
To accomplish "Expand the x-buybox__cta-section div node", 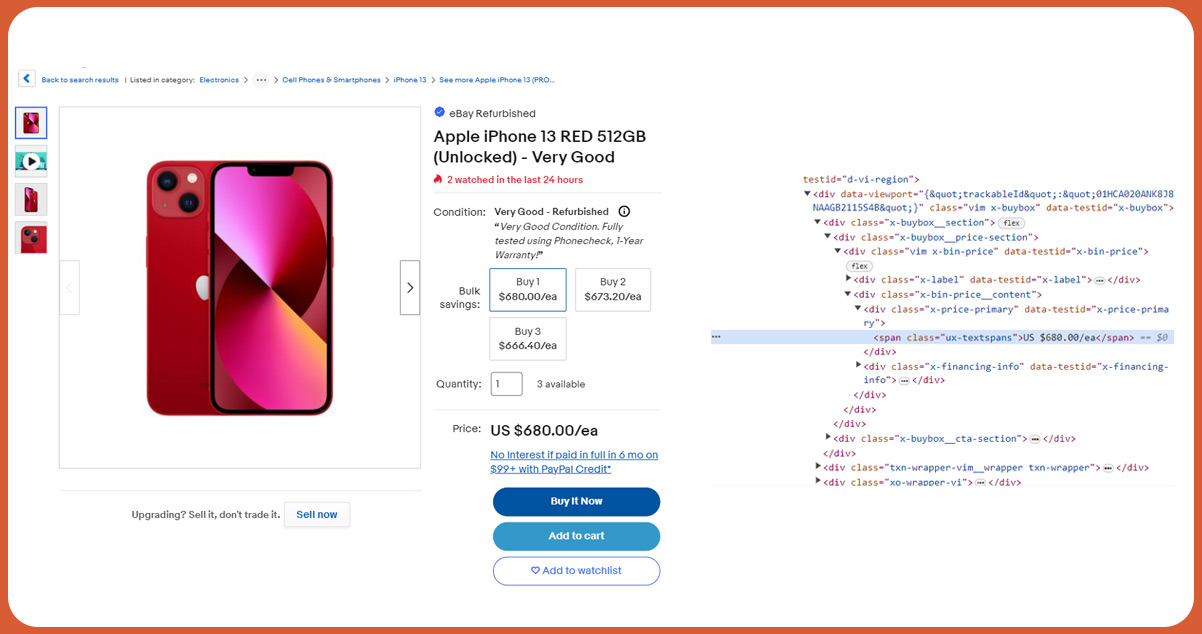I will tap(828, 438).
